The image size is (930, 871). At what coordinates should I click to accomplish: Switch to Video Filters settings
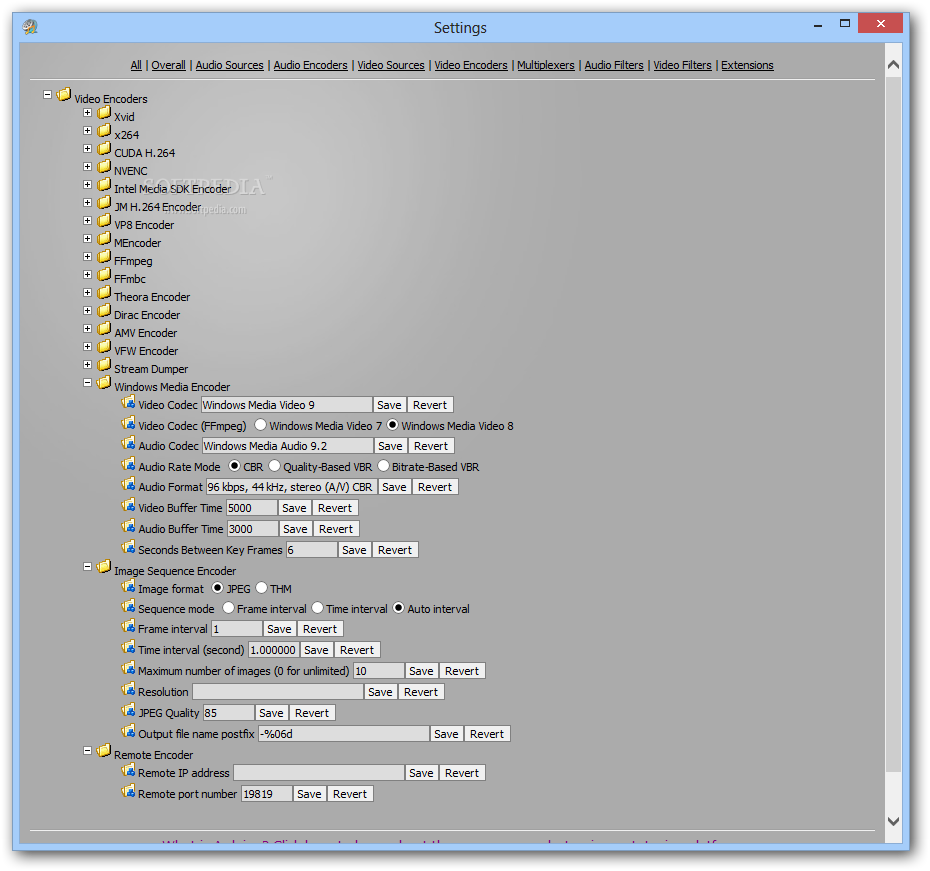click(683, 65)
